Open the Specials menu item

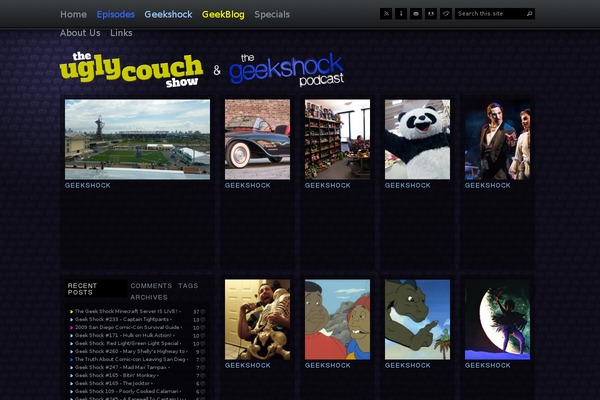click(x=272, y=15)
